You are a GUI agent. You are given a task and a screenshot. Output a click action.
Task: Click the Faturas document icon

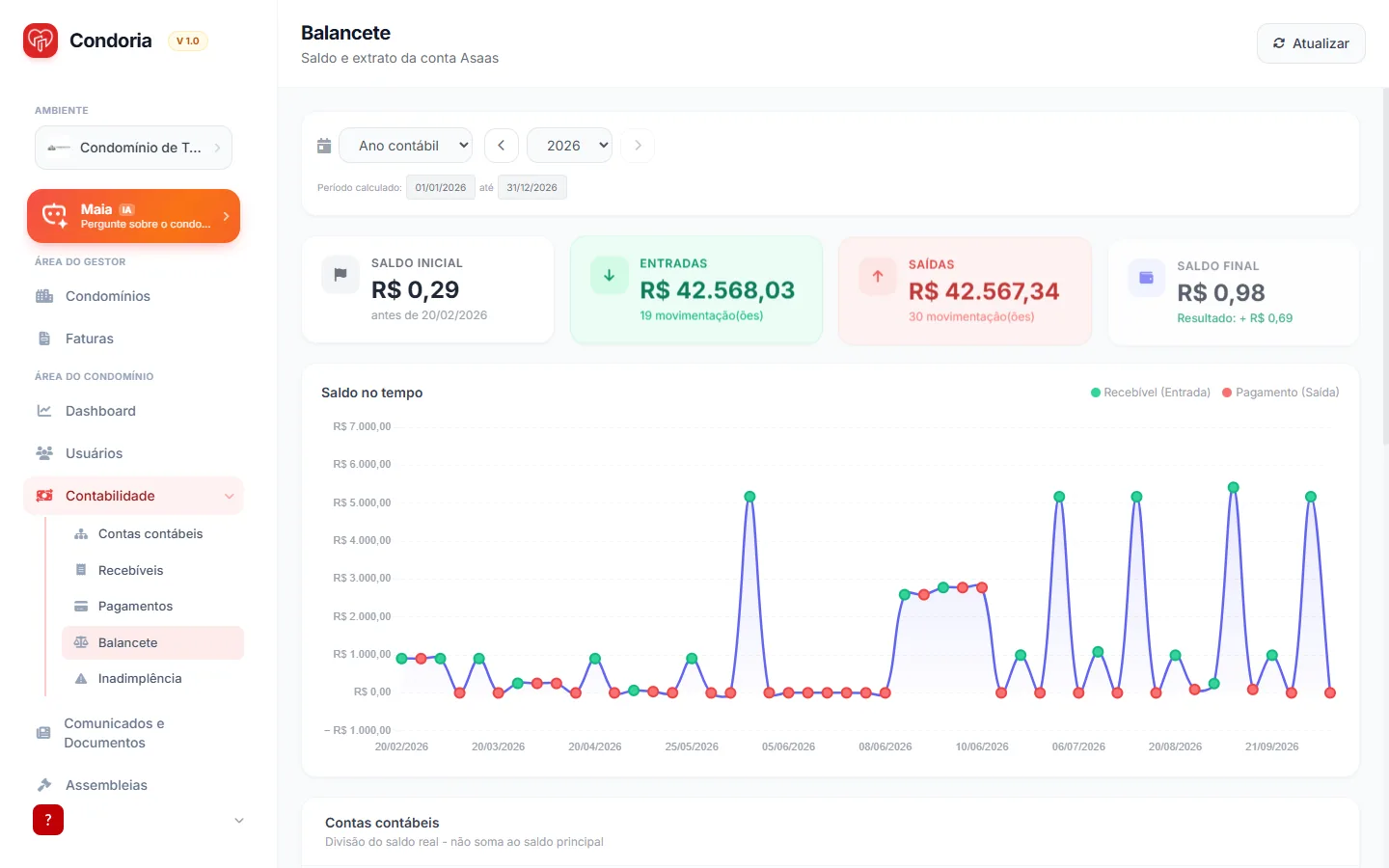(44, 339)
